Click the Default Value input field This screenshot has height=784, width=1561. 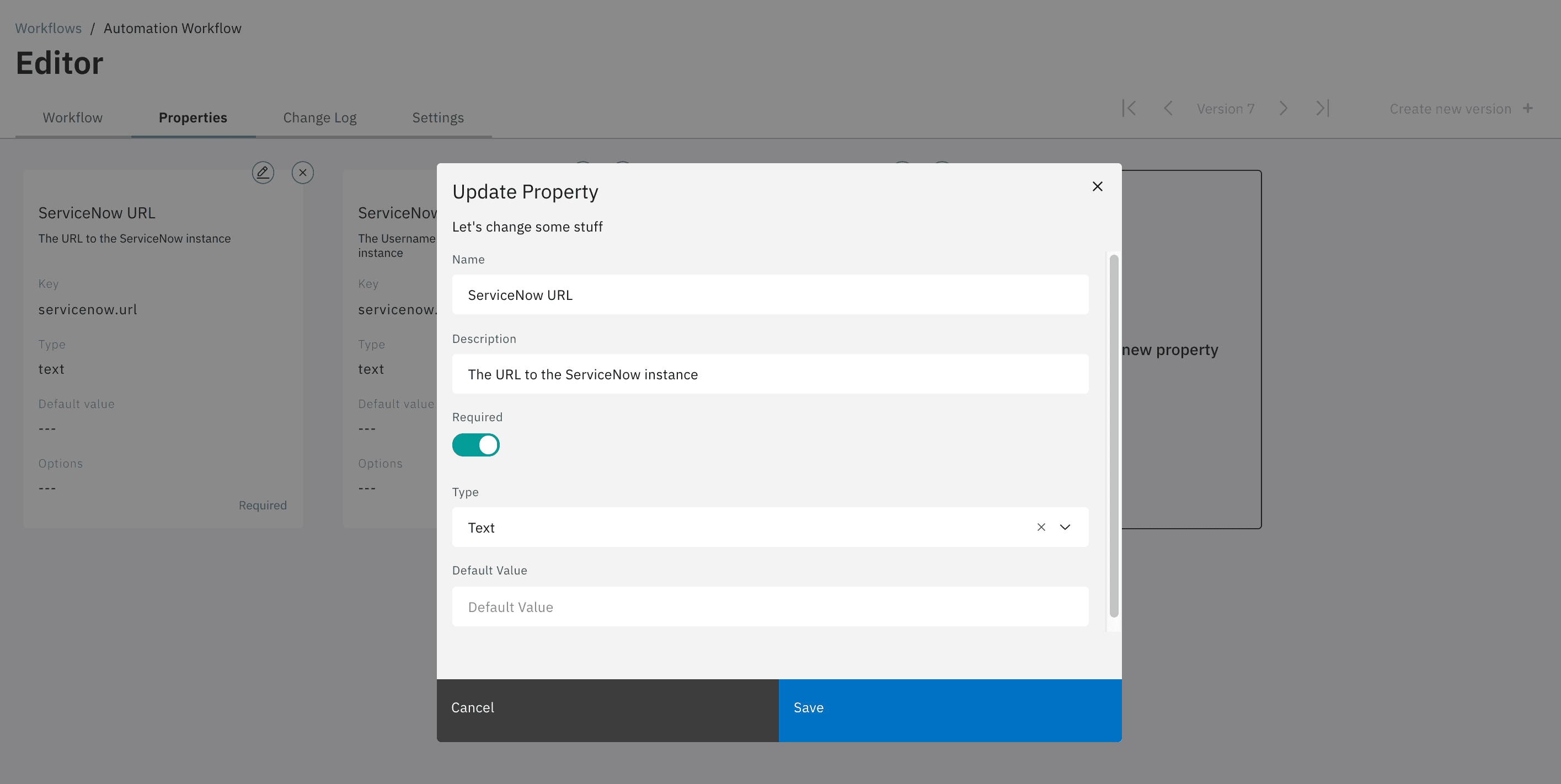click(770, 606)
